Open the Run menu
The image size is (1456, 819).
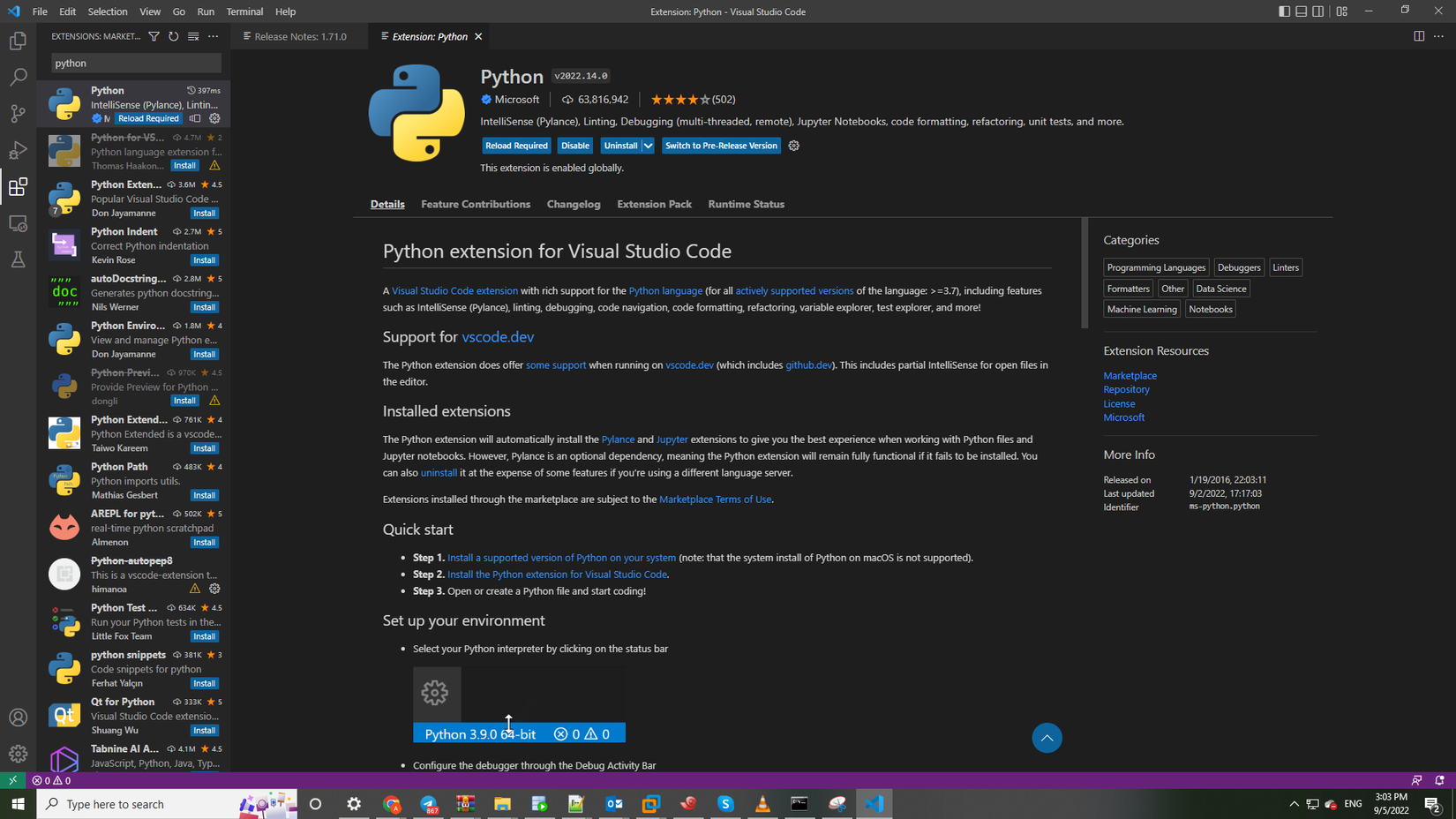pyautogui.click(x=206, y=11)
